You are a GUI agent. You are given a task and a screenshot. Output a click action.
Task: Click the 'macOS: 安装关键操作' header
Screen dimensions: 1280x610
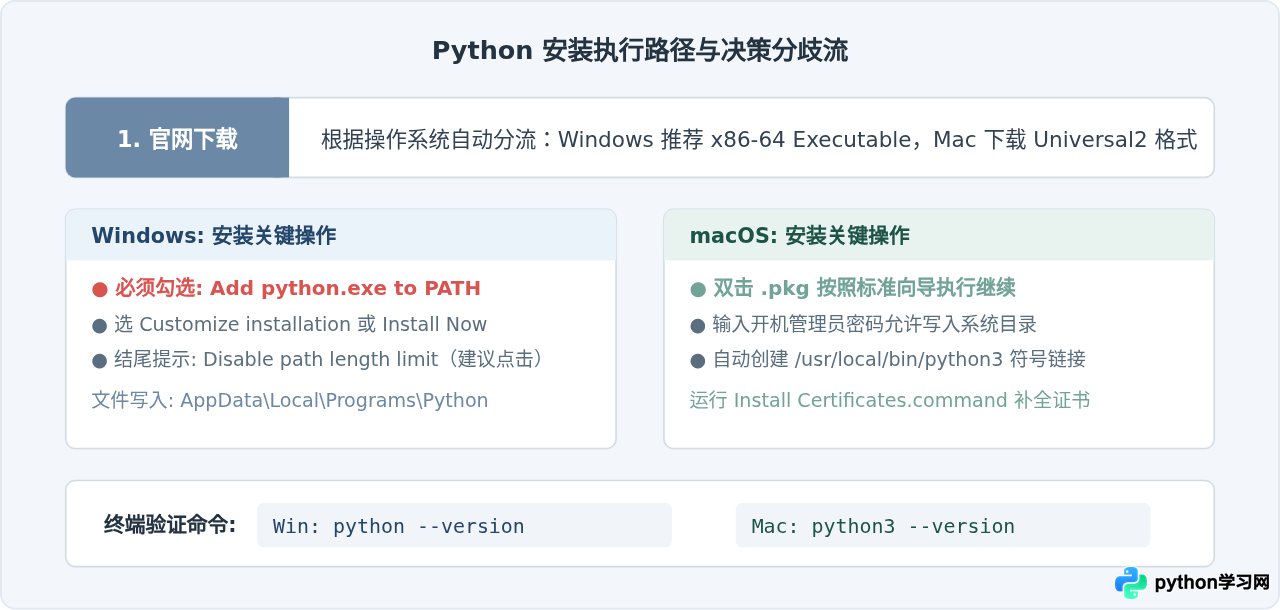(x=939, y=236)
